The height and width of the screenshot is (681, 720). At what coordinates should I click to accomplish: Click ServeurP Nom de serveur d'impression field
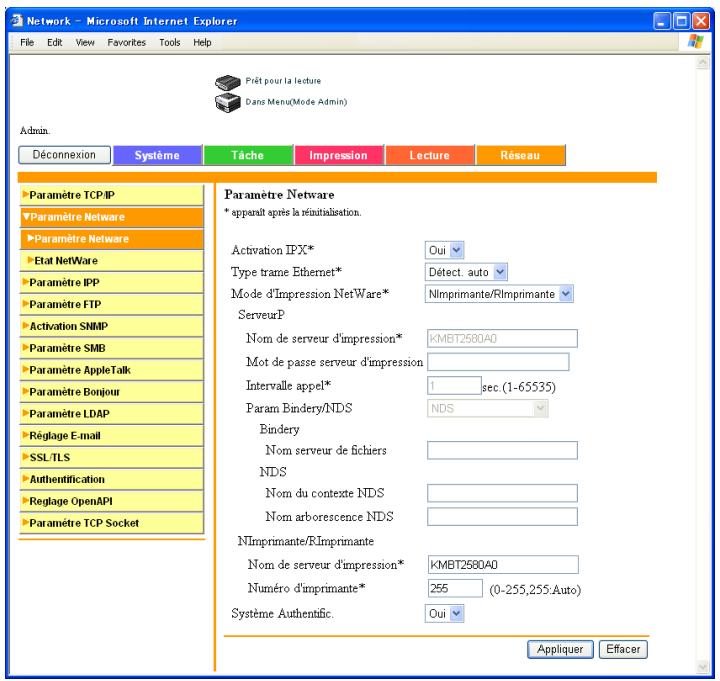click(x=502, y=338)
